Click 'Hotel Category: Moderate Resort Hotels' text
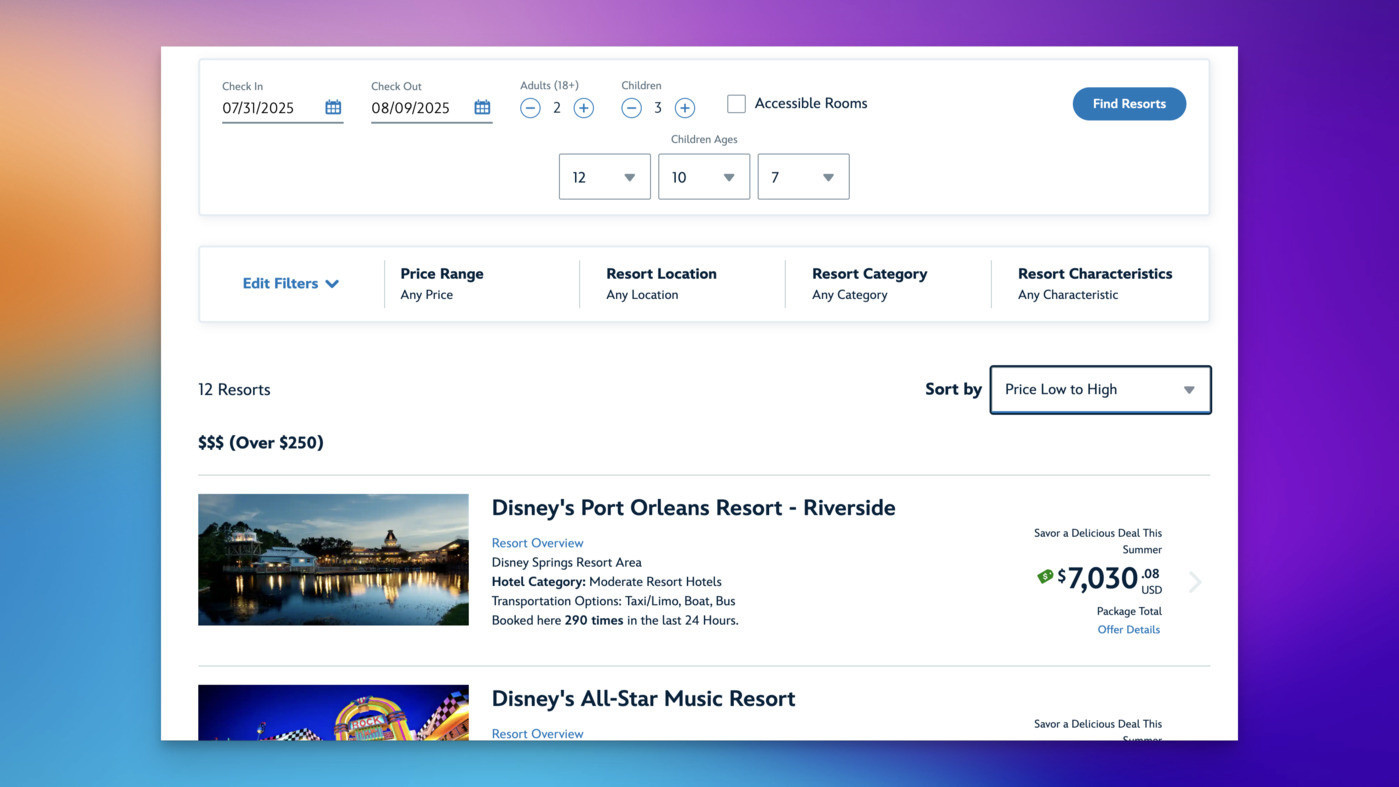The height and width of the screenshot is (787, 1399). point(606,582)
